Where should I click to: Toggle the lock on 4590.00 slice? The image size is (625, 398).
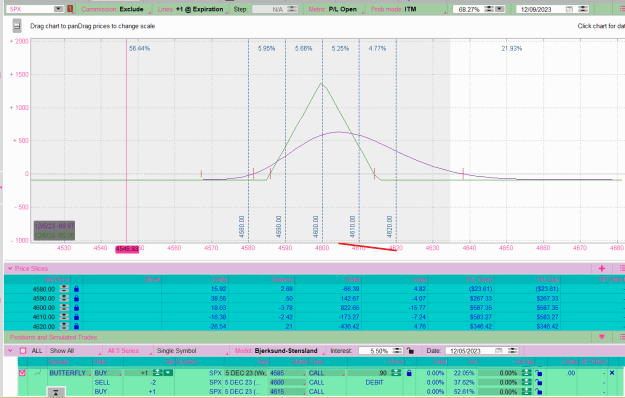click(77, 298)
